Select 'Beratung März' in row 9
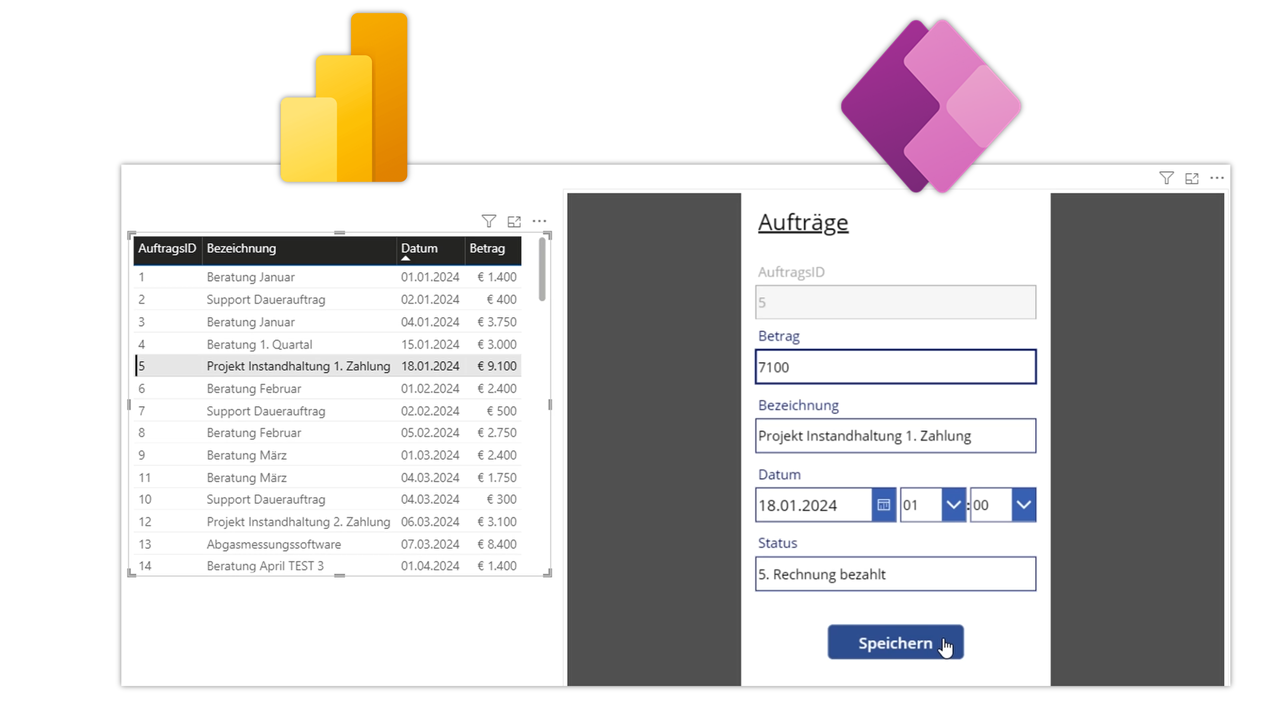Image resolution: width=1280 pixels, height=720 pixels. click(247, 455)
